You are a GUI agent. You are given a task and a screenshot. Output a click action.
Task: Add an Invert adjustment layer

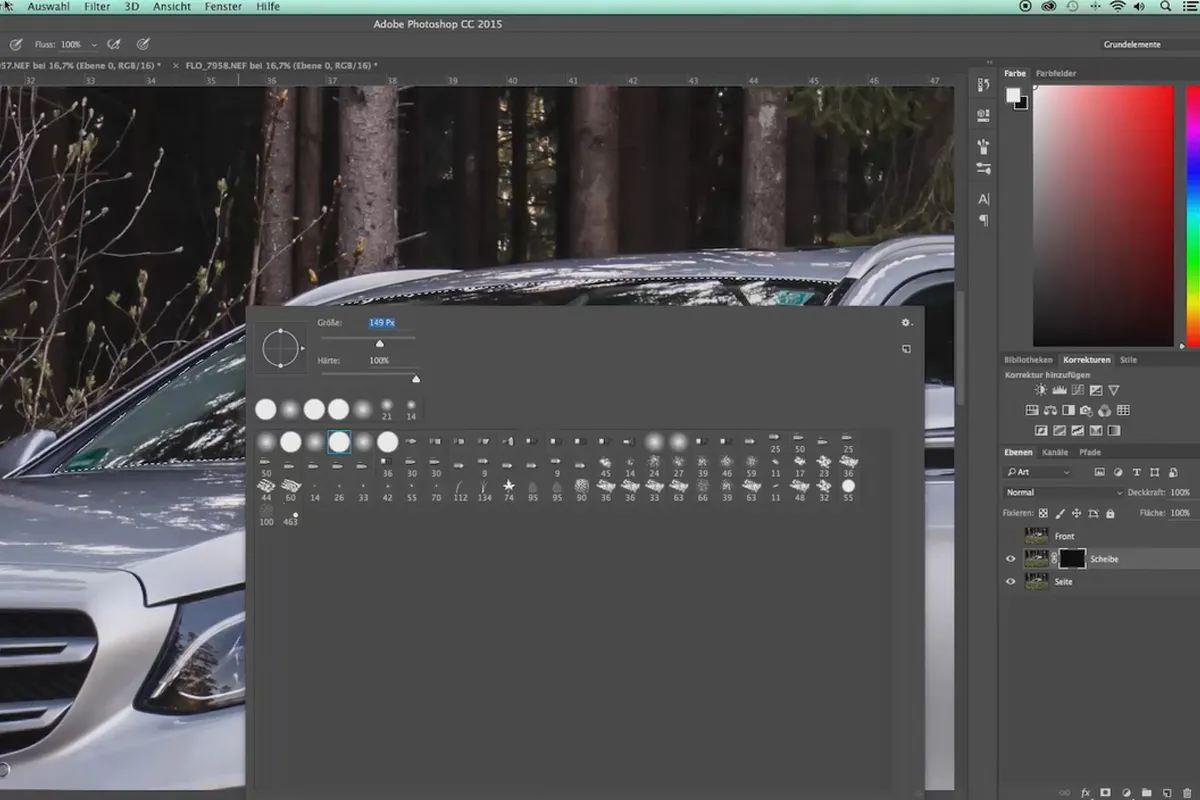(x=1041, y=431)
